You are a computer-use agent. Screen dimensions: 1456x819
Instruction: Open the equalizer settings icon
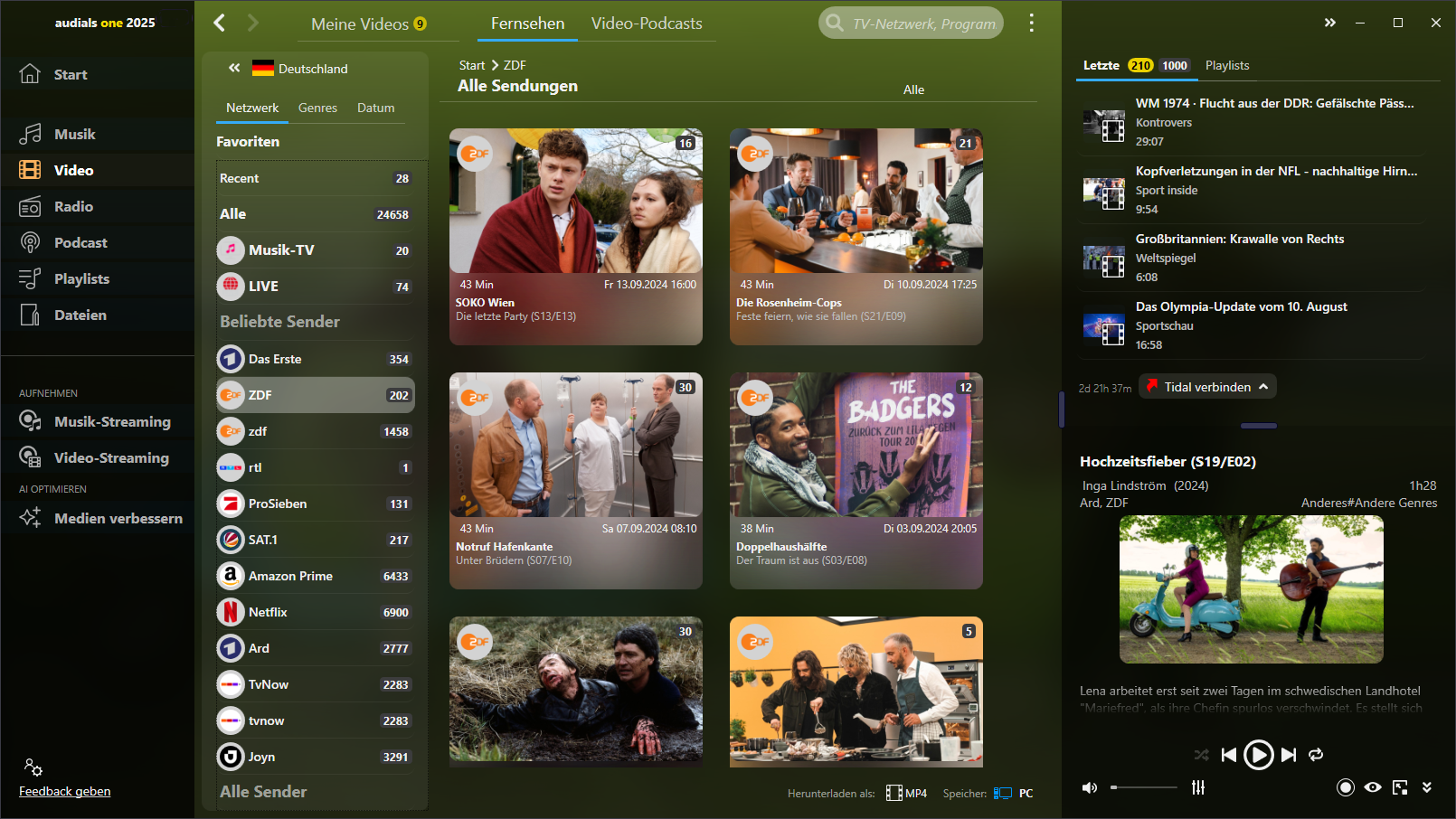[1198, 787]
